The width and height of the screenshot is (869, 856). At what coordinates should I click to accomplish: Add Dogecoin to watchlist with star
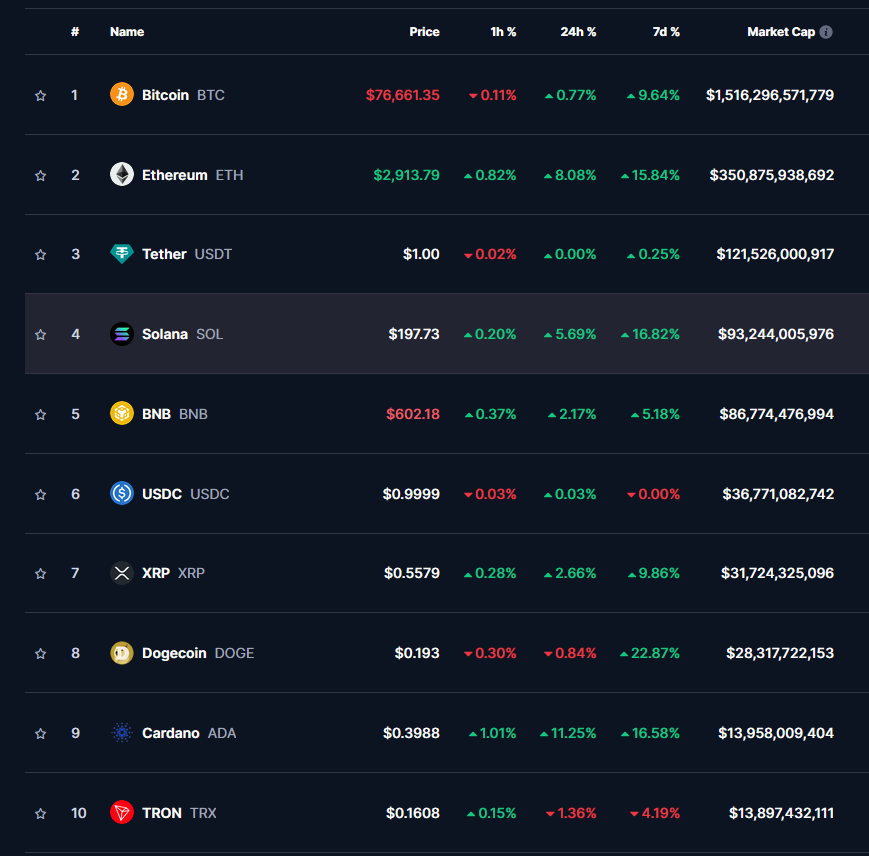pos(40,654)
